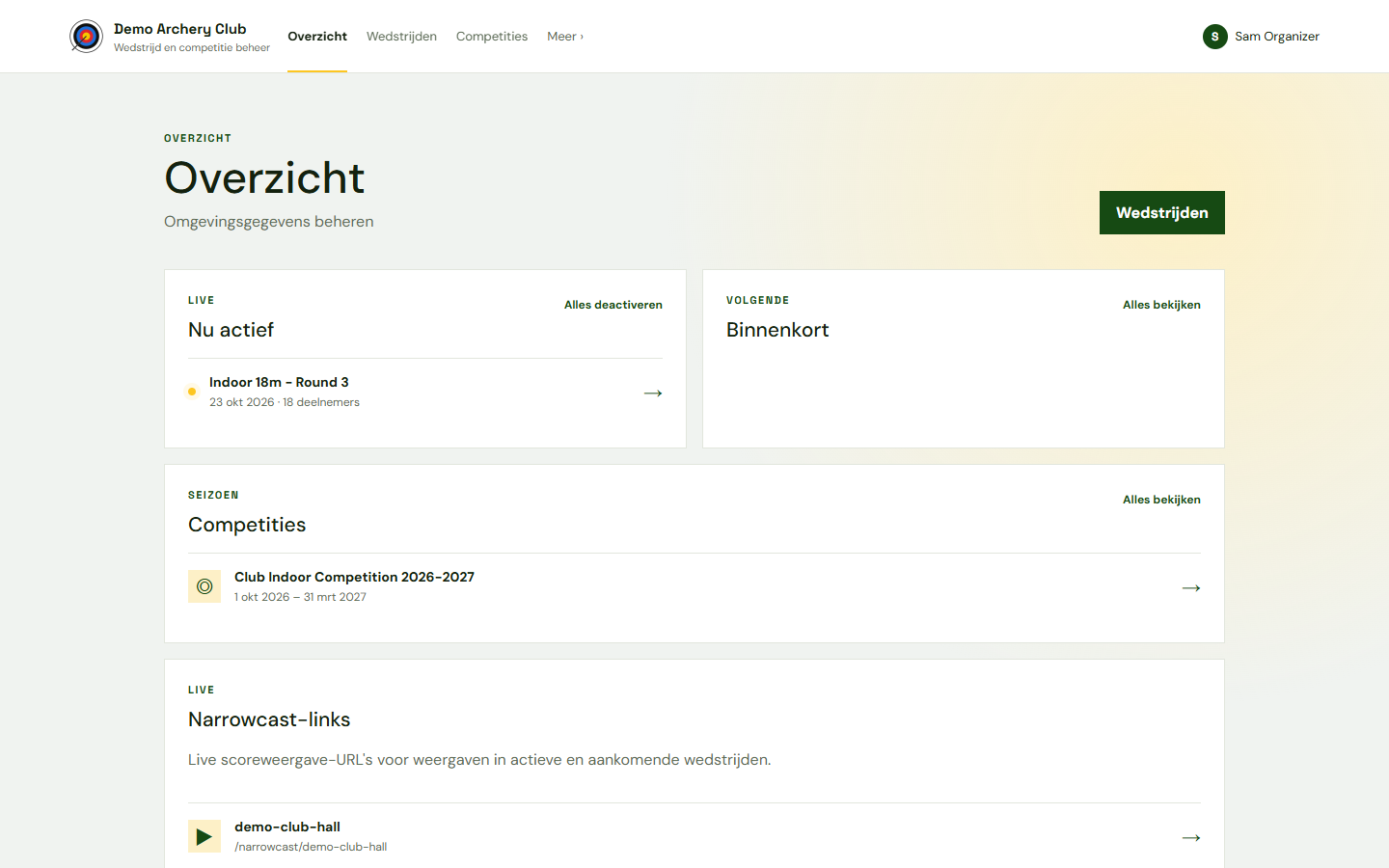Go to the Competities tab
Screen dimensions: 1389x868
[x=492, y=37]
